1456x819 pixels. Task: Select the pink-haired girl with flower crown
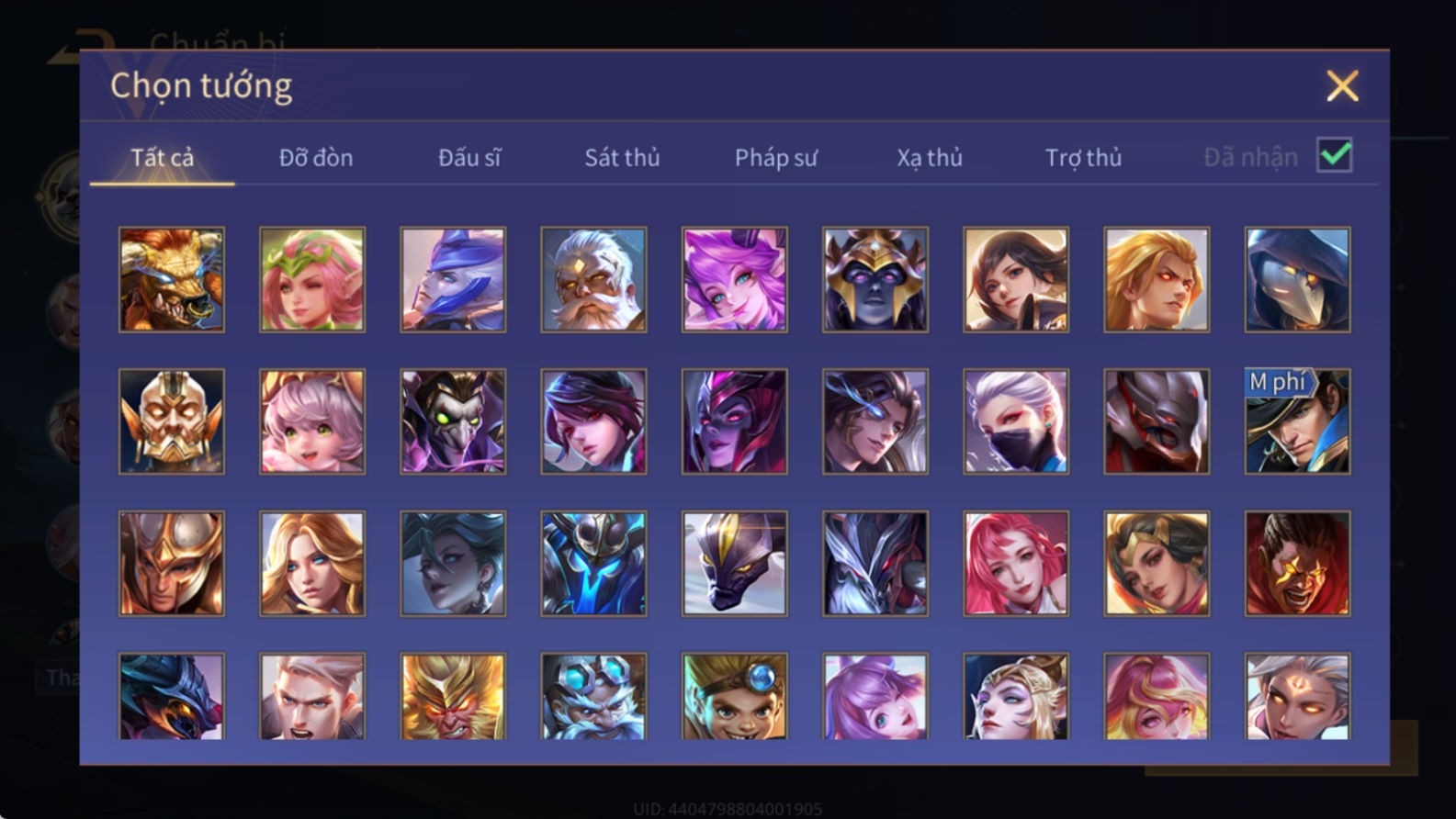[x=312, y=279]
